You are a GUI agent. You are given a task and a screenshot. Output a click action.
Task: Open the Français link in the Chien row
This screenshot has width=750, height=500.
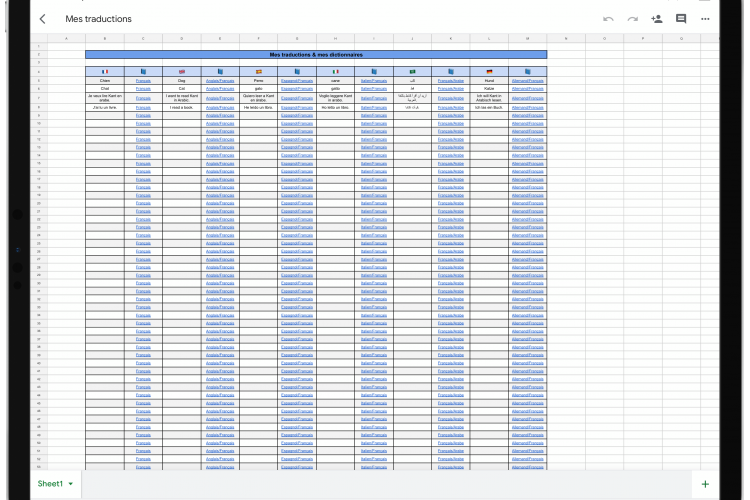[143, 81]
